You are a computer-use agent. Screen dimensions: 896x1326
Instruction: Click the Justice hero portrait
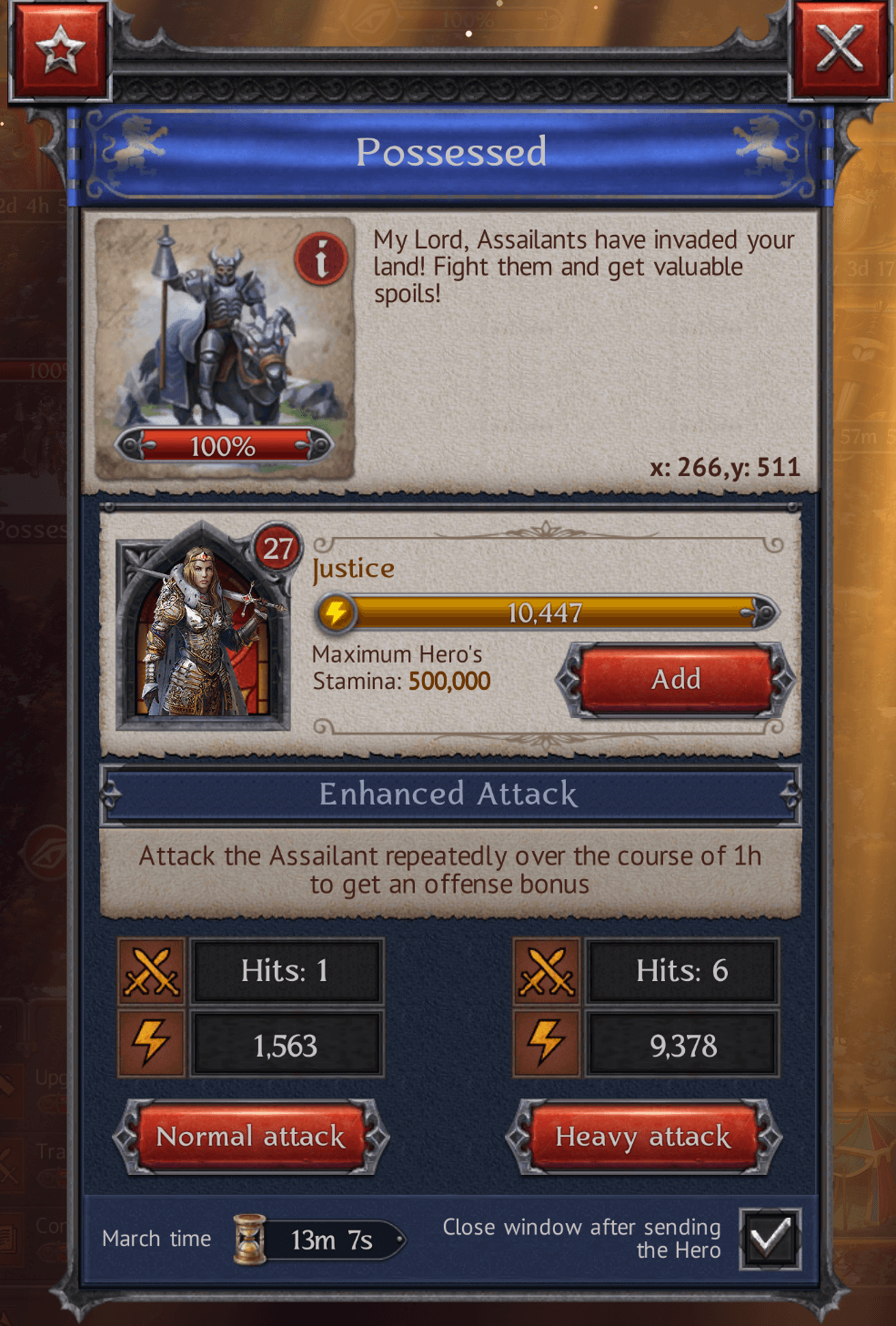[204, 627]
